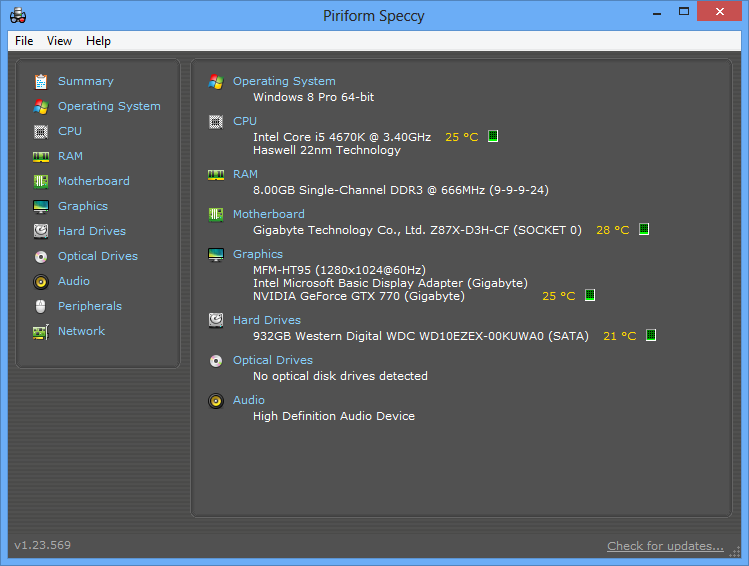Click the Motherboard icon in sidebar
Viewport: 749px width, 566px height.
click(41, 182)
